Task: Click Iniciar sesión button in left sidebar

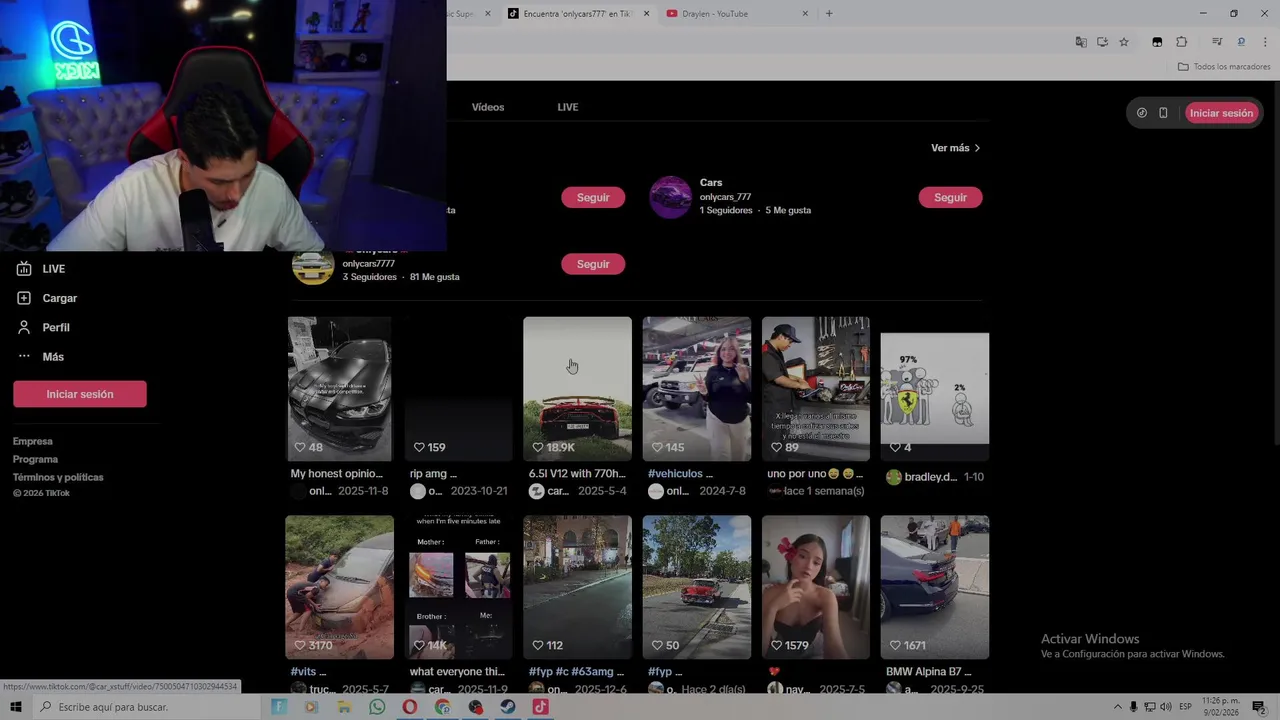Action: (80, 394)
